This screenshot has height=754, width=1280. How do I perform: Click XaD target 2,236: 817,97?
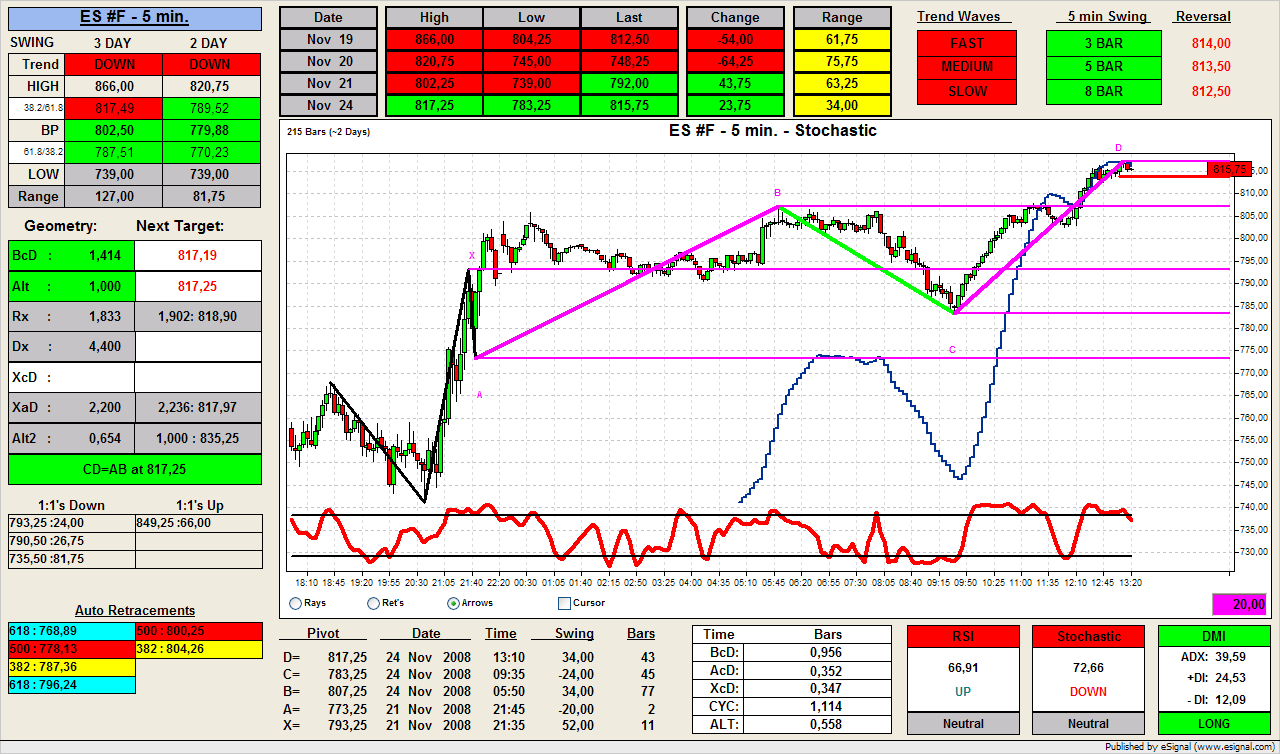198,407
